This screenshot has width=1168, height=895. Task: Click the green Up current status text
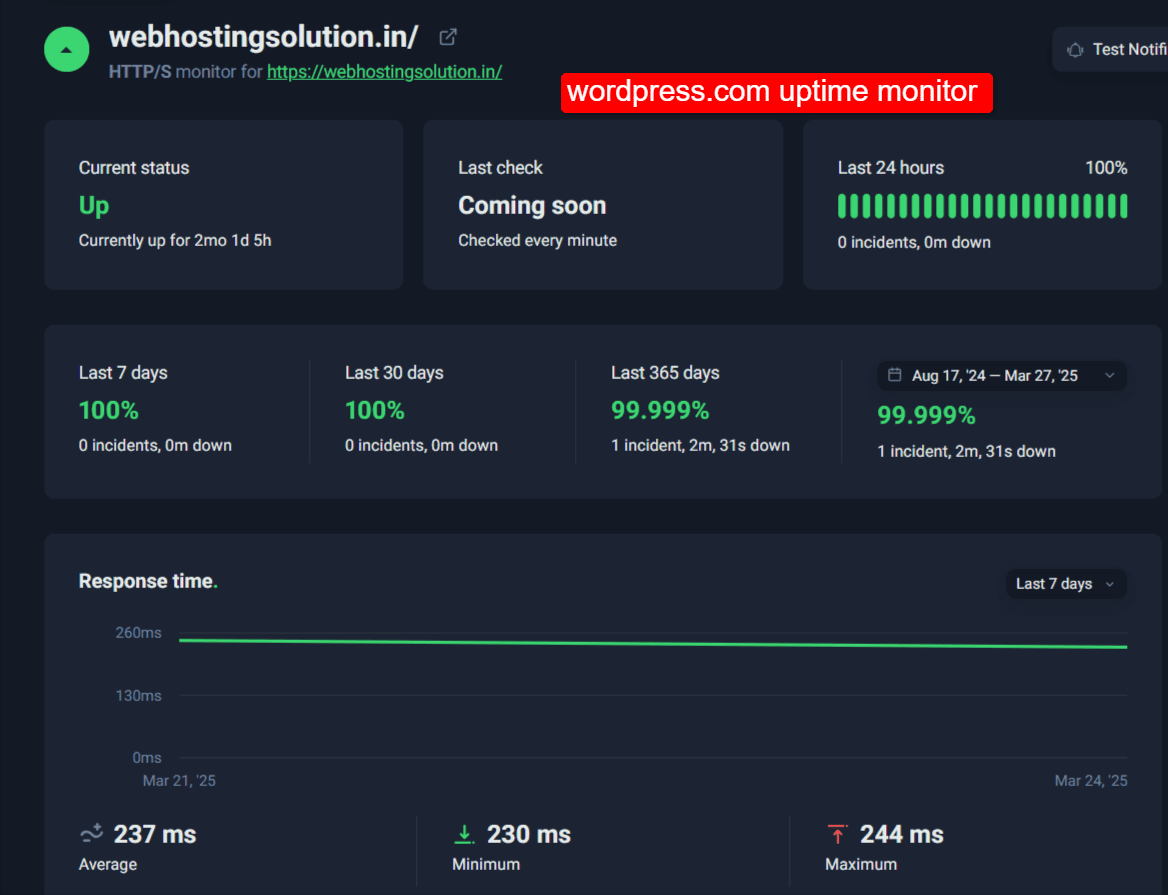point(94,205)
